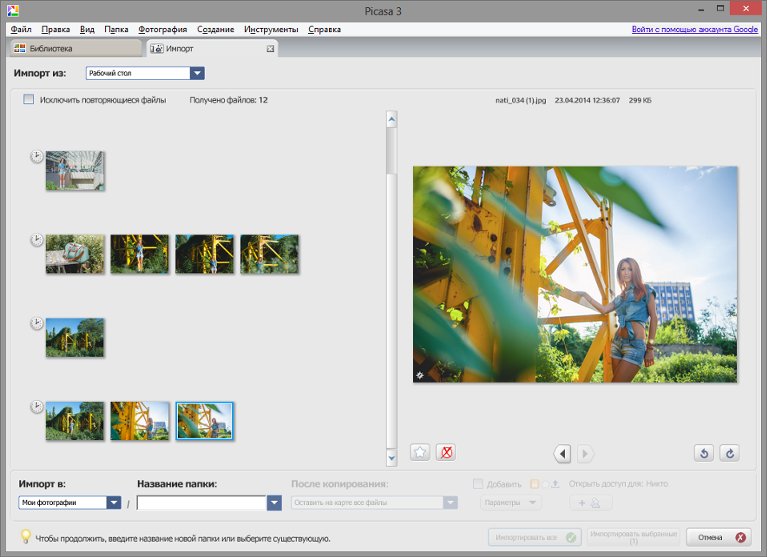Select the fourth thumbnail in the four-photo row
This screenshot has height=557, width=767.
pyautogui.click(x=270, y=254)
